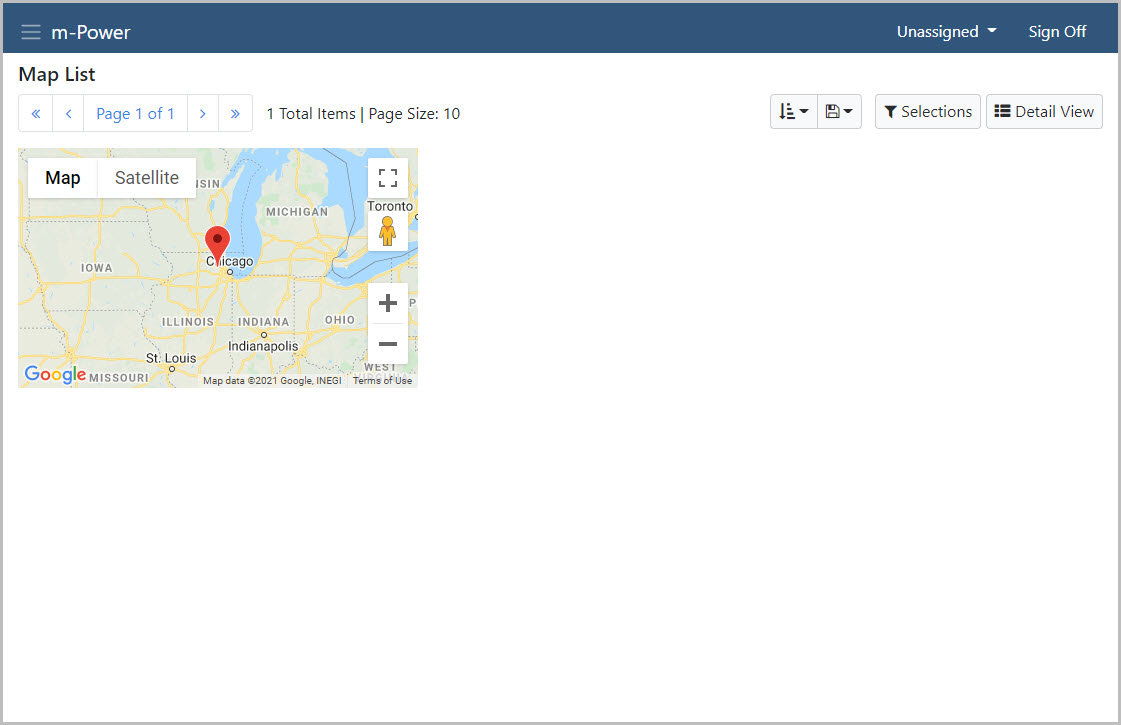Viewport: 1121px width, 725px height.
Task: Click the Map List heading
Action: pyautogui.click(x=57, y=74)
